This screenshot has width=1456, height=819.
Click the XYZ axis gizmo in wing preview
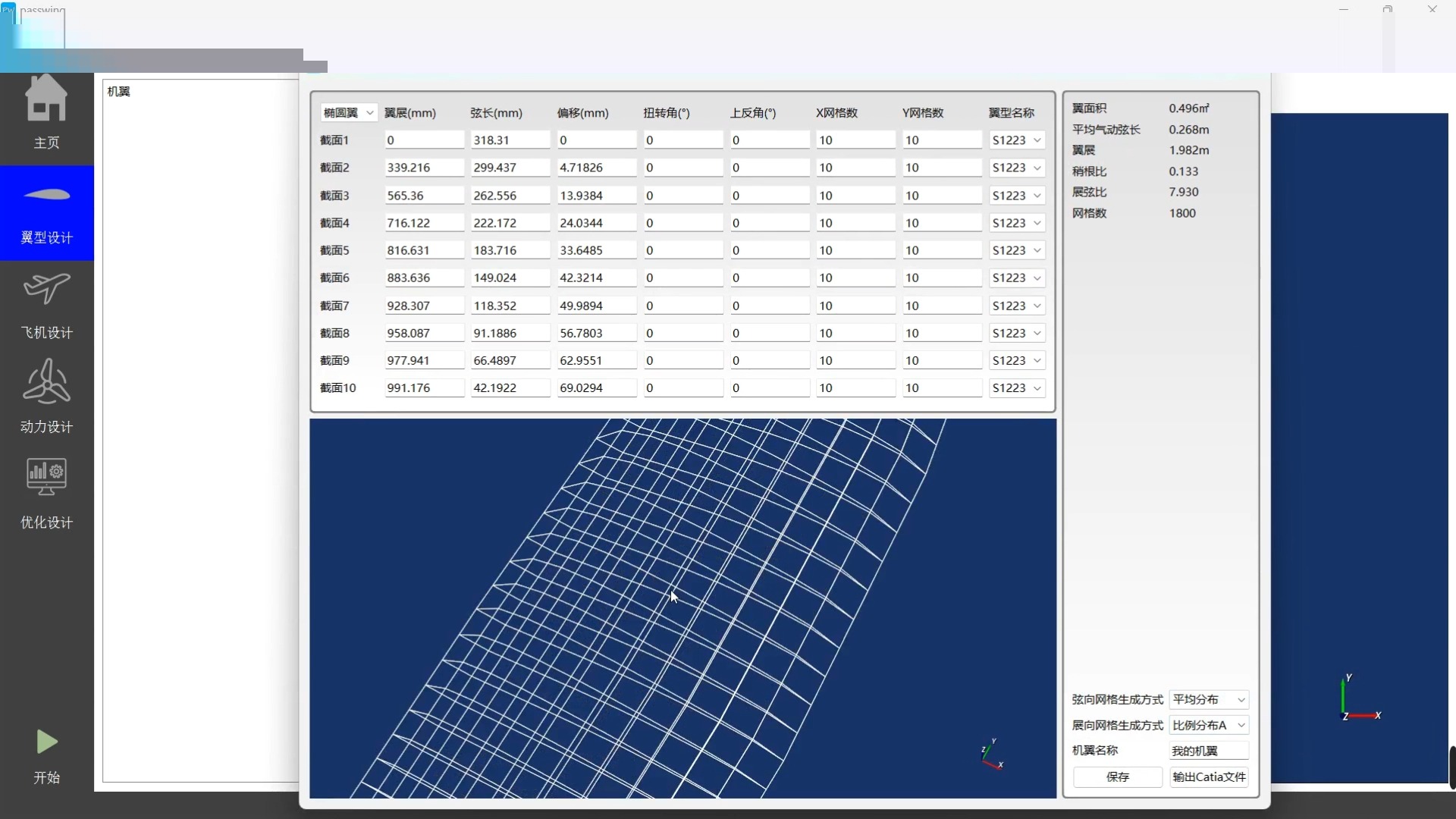tap(992, 754)
